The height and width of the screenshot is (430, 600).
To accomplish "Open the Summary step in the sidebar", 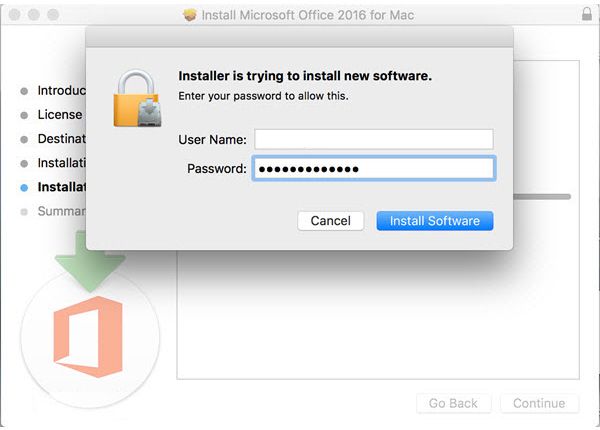I will pos(62,211).
